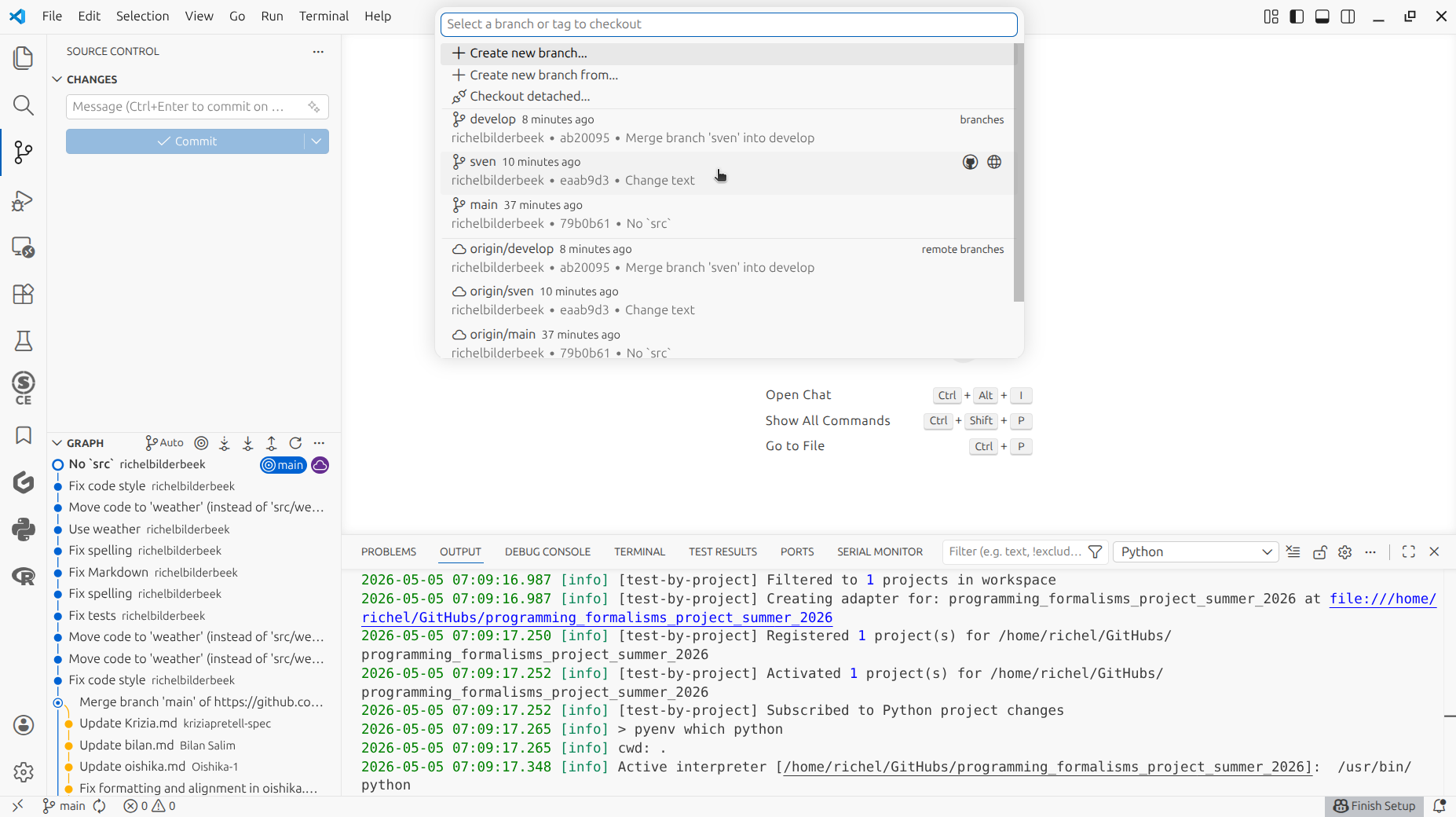
Task: Click the Commit button
Action: point(185,141)
